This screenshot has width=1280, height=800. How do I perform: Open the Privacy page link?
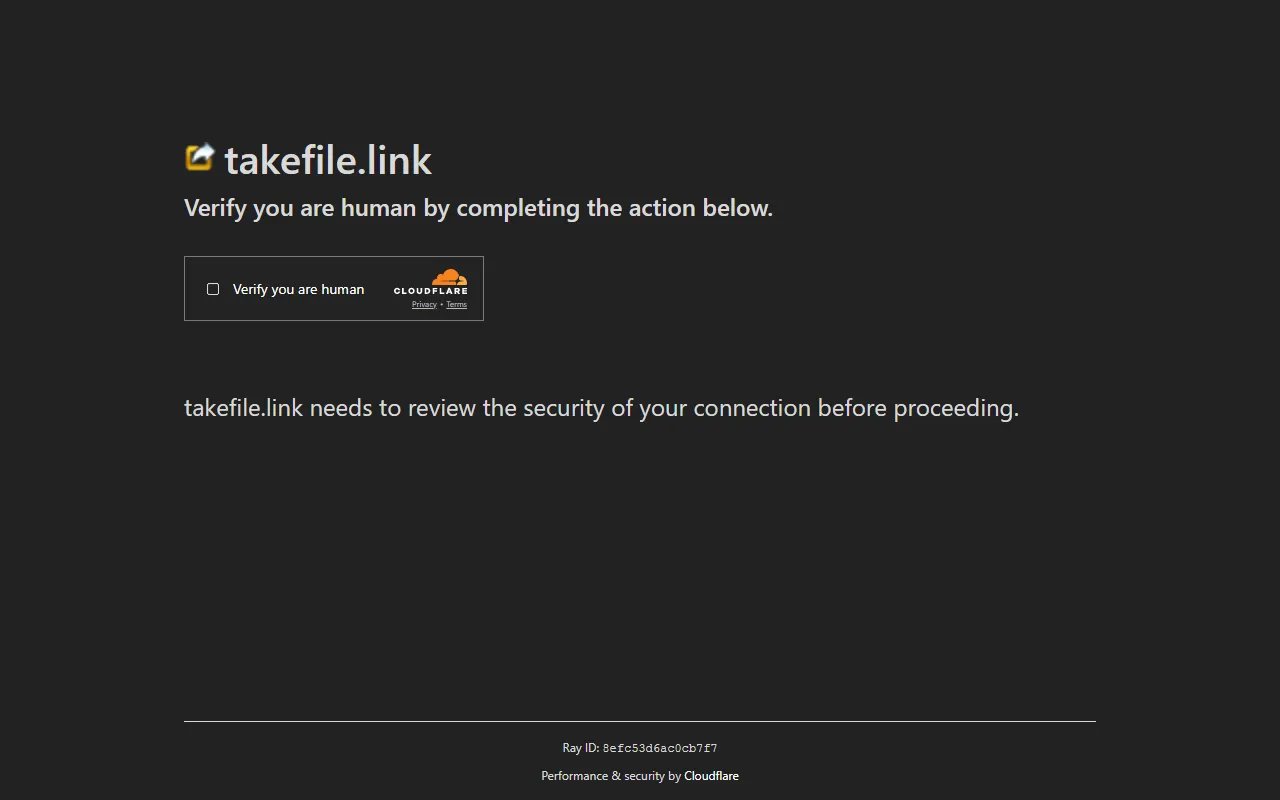click(x=424, y=304)
